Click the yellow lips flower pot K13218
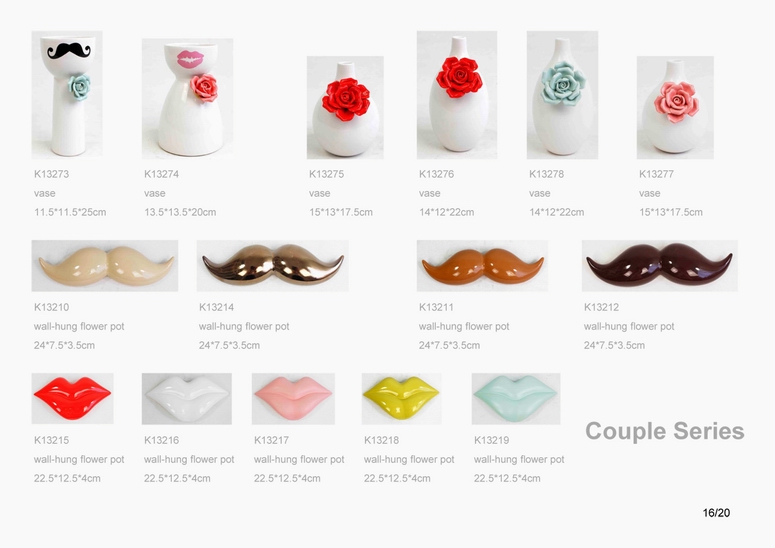This screenshot has width=775, height=548. pos(401,398)
